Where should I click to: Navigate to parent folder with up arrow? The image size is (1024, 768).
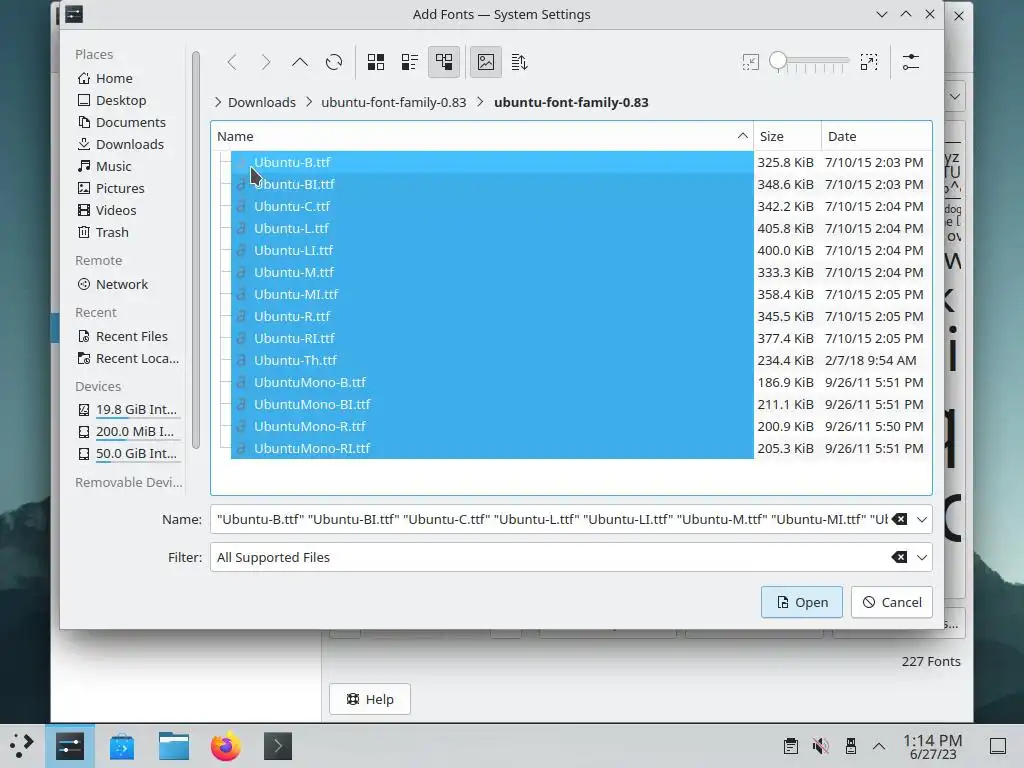300,62
